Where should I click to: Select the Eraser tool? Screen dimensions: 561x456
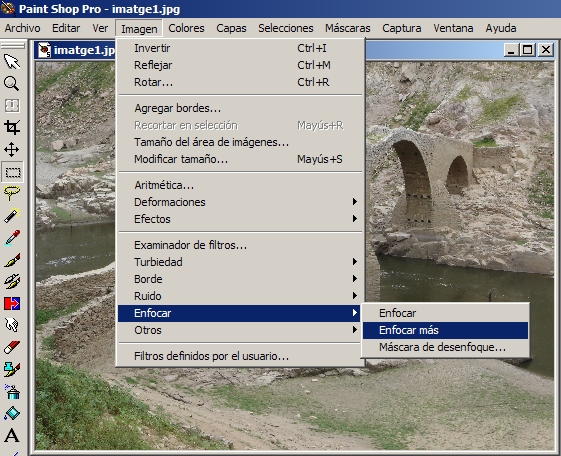12,347
